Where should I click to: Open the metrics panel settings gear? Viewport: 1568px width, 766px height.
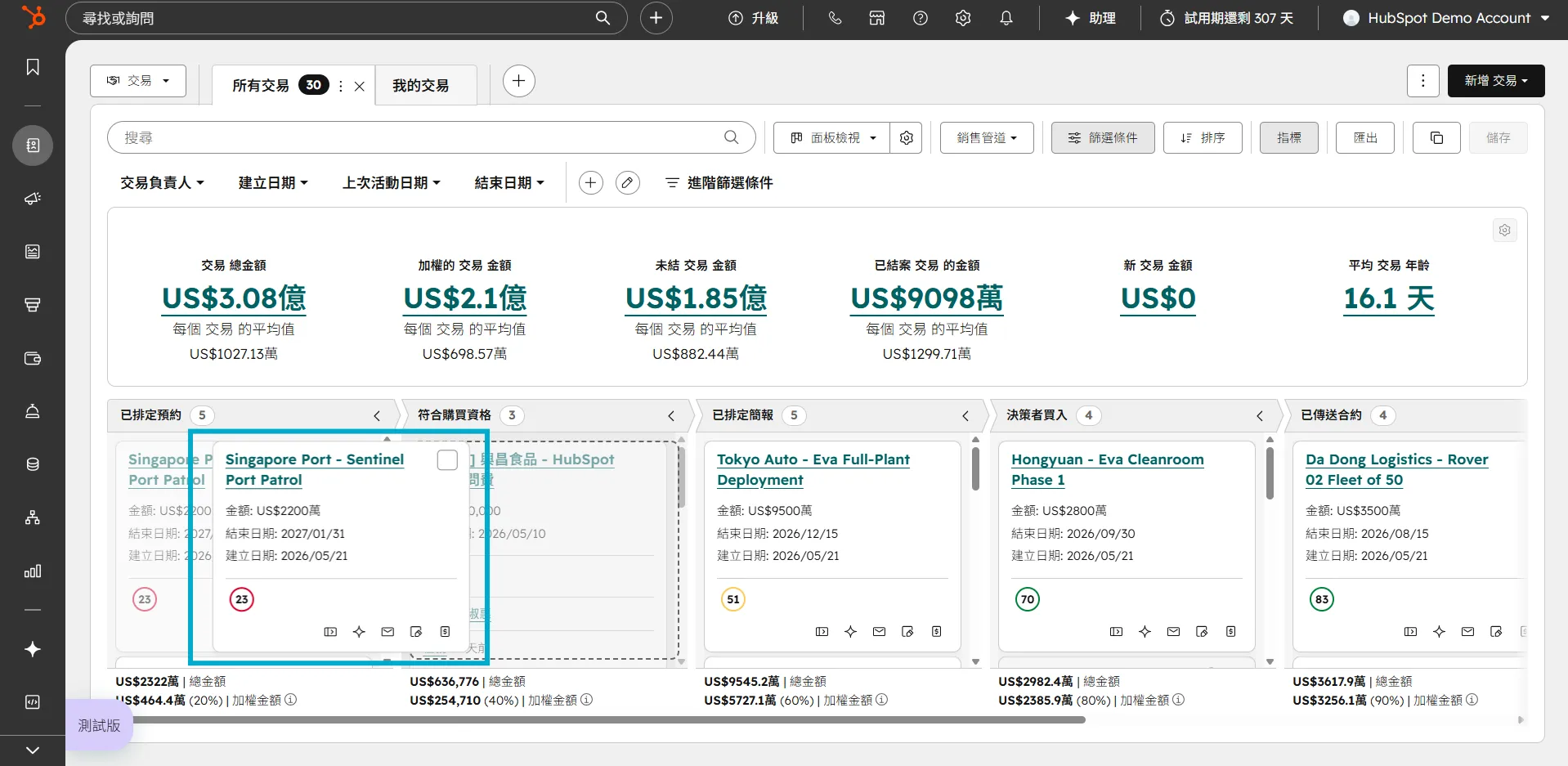tap(1504, 231)
